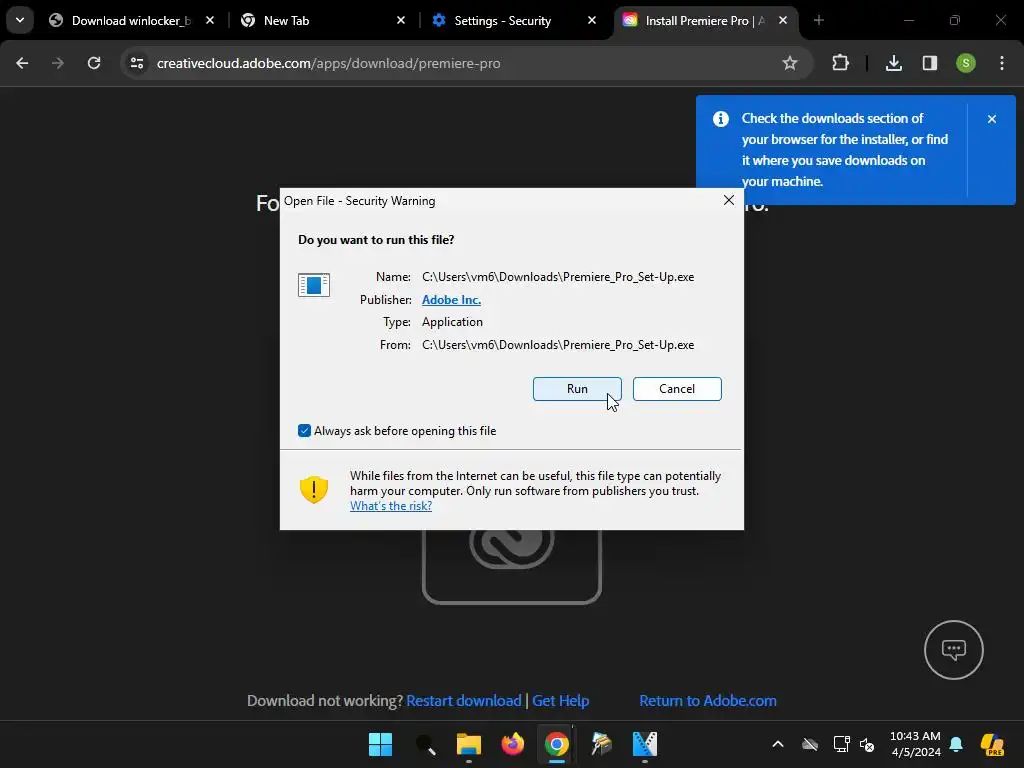
Task: Switch to the Download winlocker tab
Action: coord(131,21)
